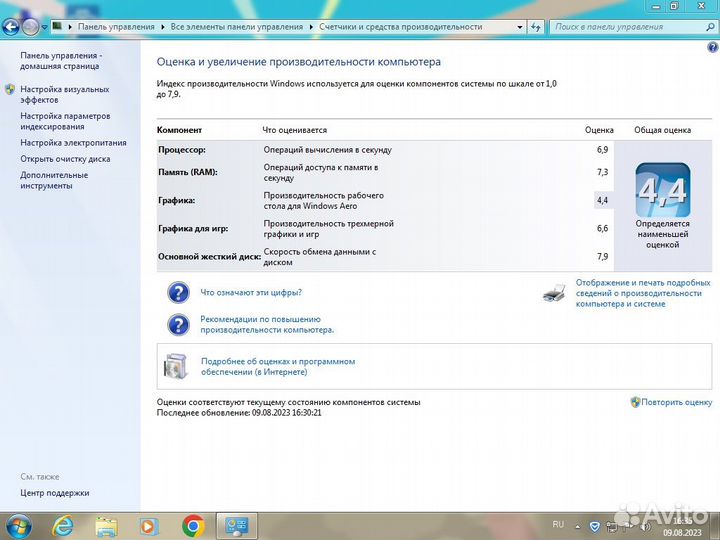Click the shield security icon in system tray
The width and height of the screenshot is (720, 540).
pyautogui.click(x=595, y=526)
